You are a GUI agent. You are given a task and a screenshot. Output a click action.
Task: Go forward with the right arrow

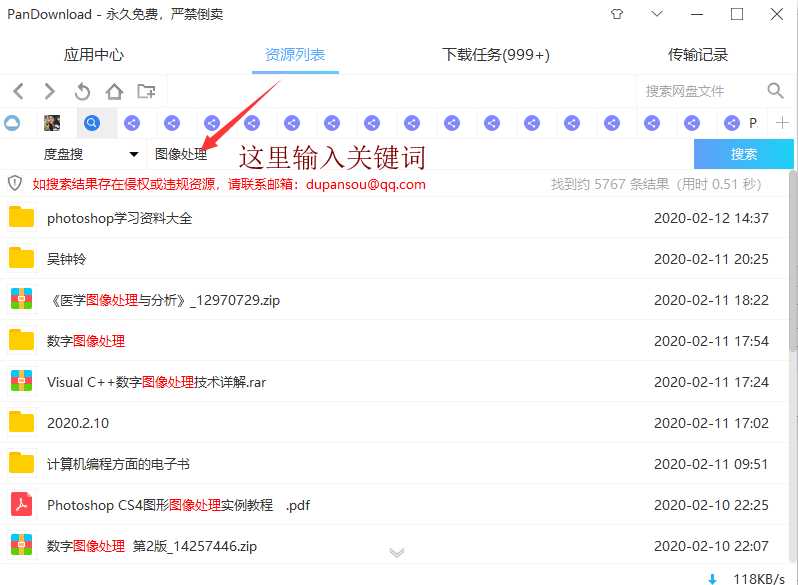pos(49,92)
